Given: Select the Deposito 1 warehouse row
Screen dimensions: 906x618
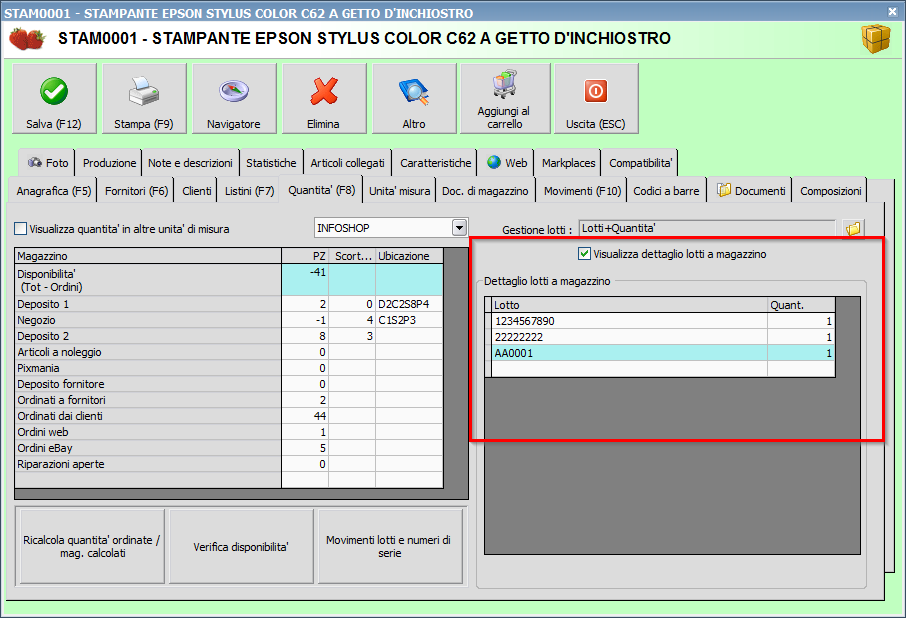Looking at the screenshot, I should pos(229,304).
